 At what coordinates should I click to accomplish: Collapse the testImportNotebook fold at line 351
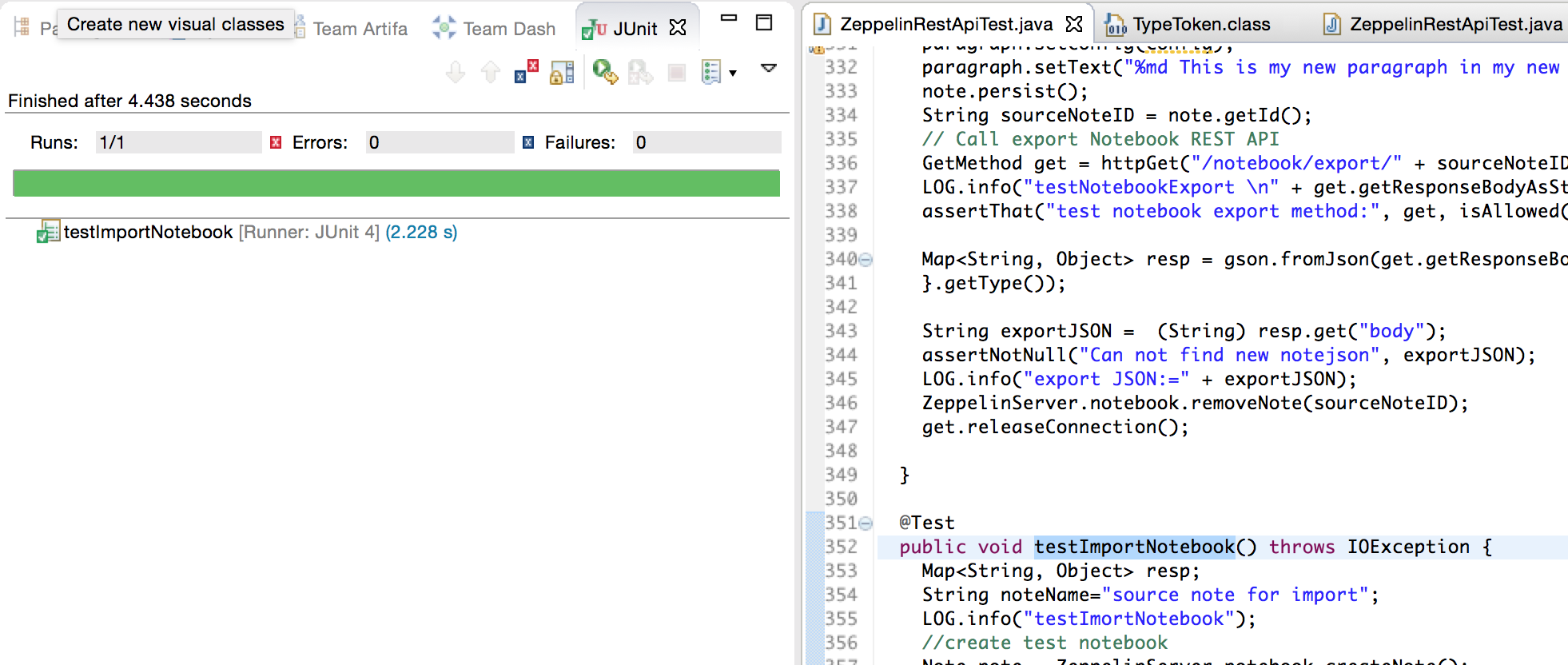pyautogui.click(x=866, y=524)
